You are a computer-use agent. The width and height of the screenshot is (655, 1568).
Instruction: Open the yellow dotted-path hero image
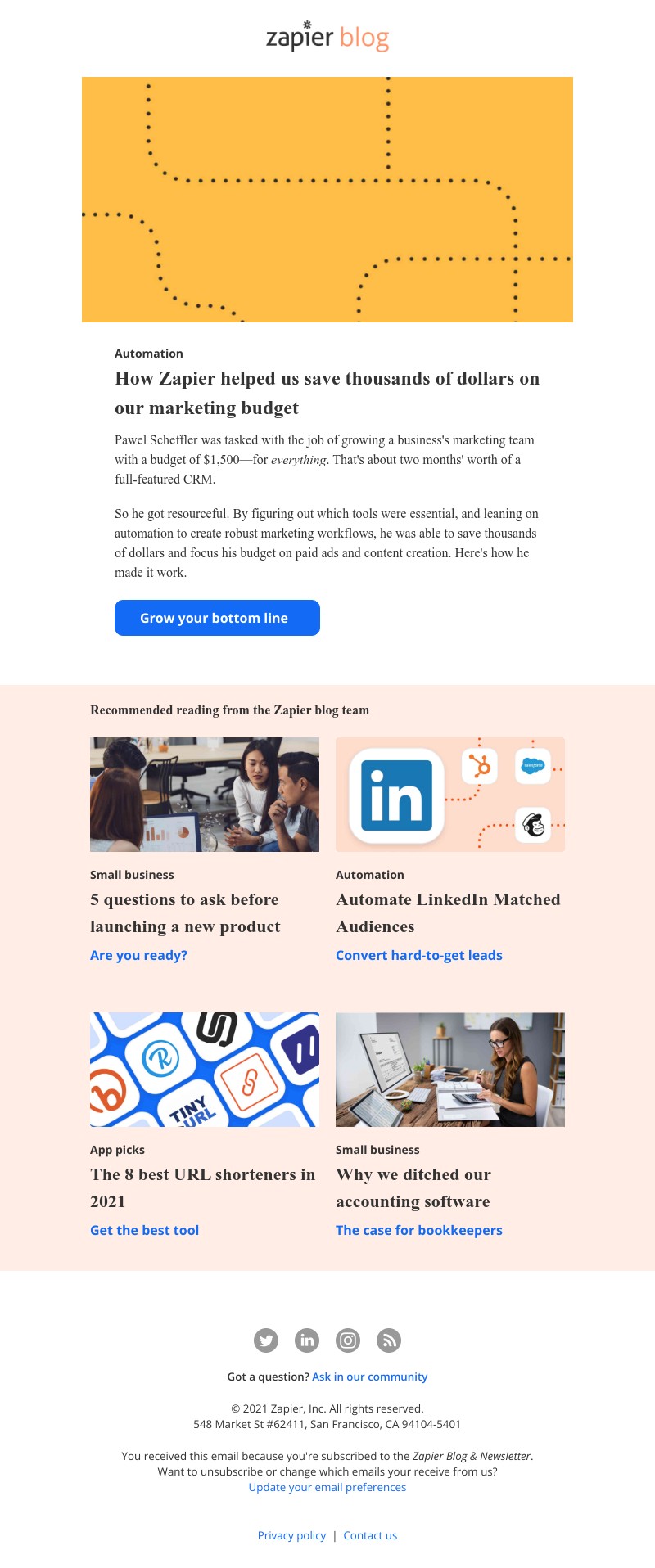(x=327, y=200)
